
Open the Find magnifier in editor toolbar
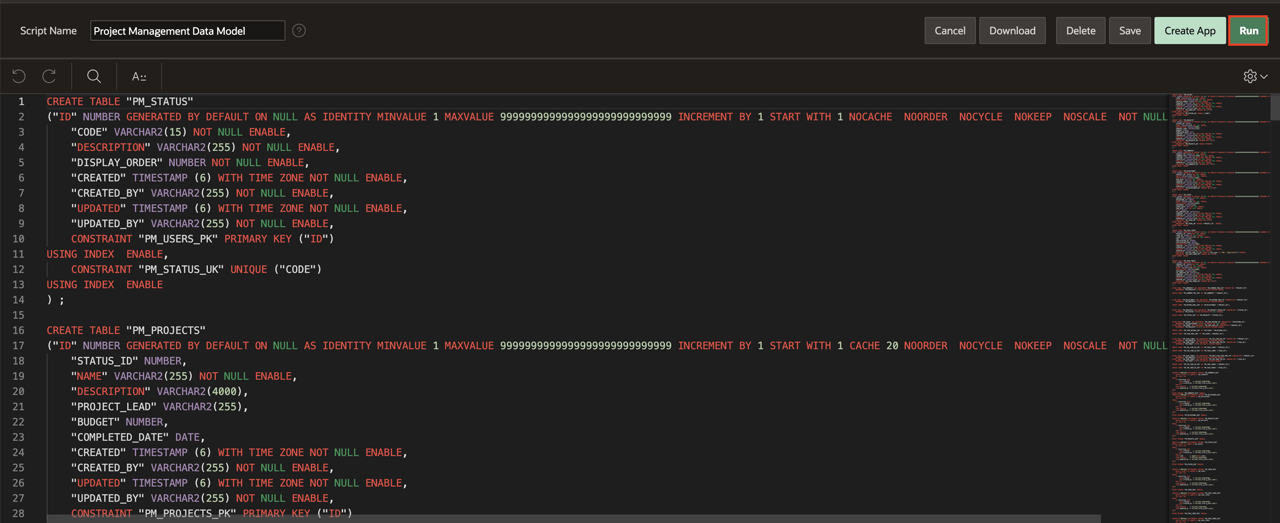(94, 76)
